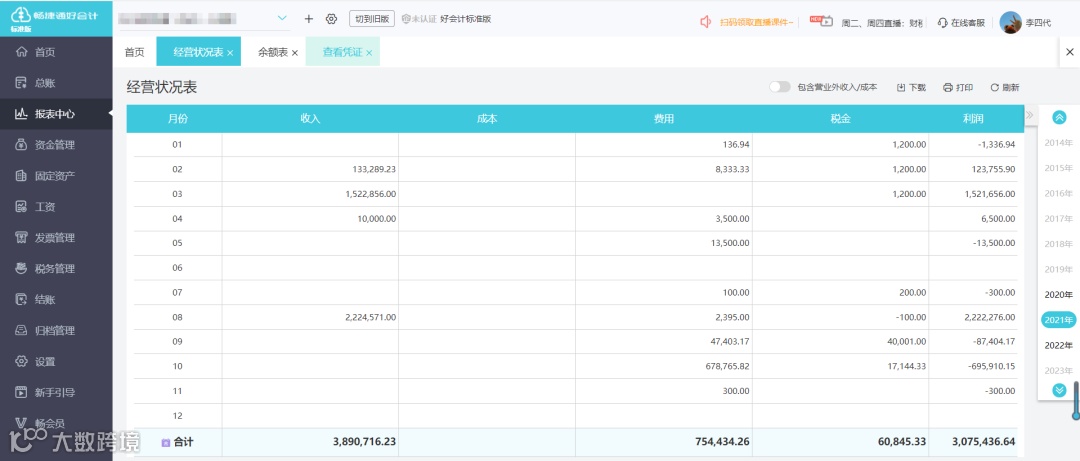Click income value 2,224,571.00
Image resolution: width=1080 pixels, height=461 pixels.
point(371,317)
